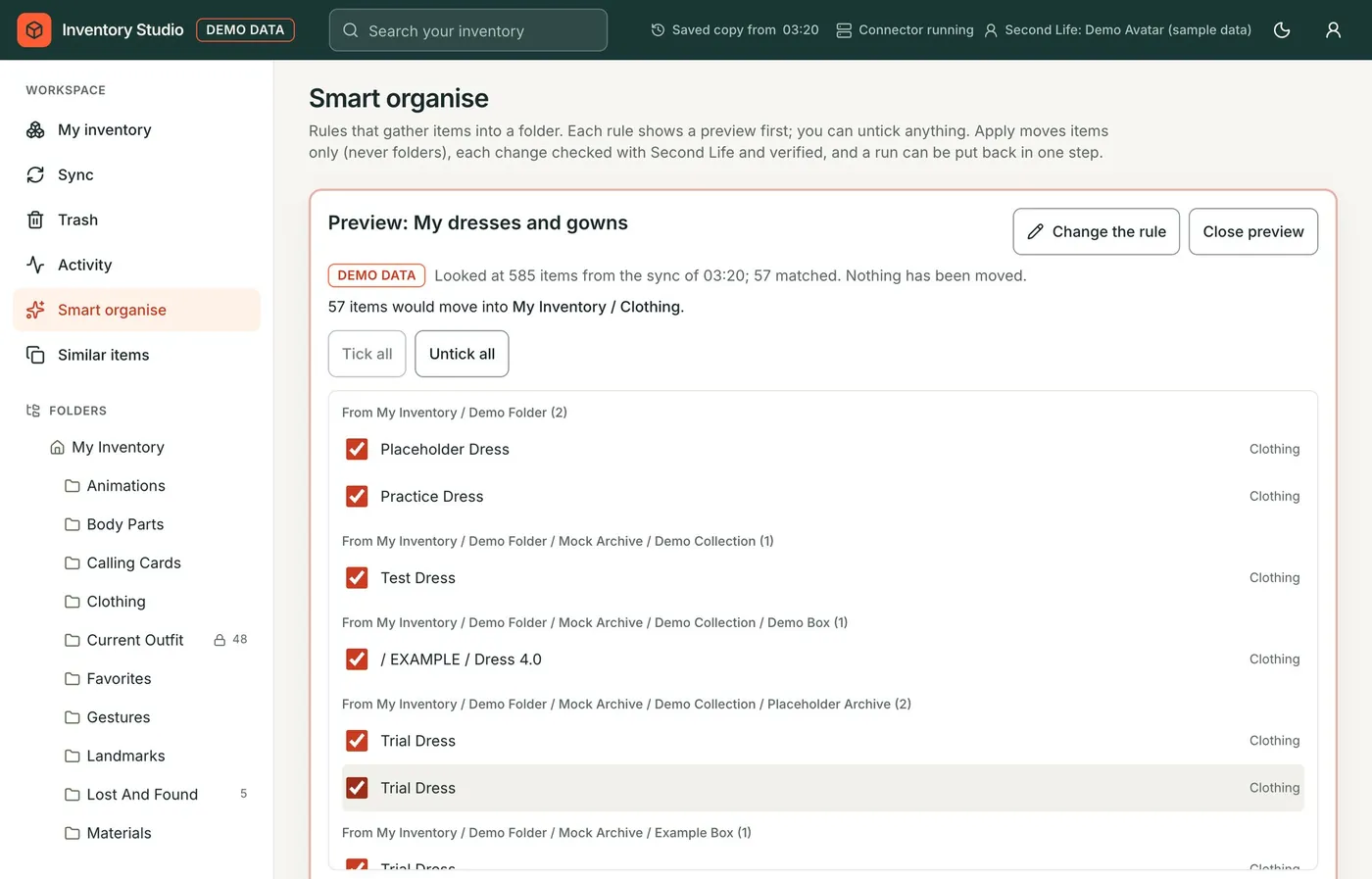Image resolution: width=1372 pixels, height=879 pixels.
Task: Untick the Test Dress checkbox
Action: coord(357,578)
